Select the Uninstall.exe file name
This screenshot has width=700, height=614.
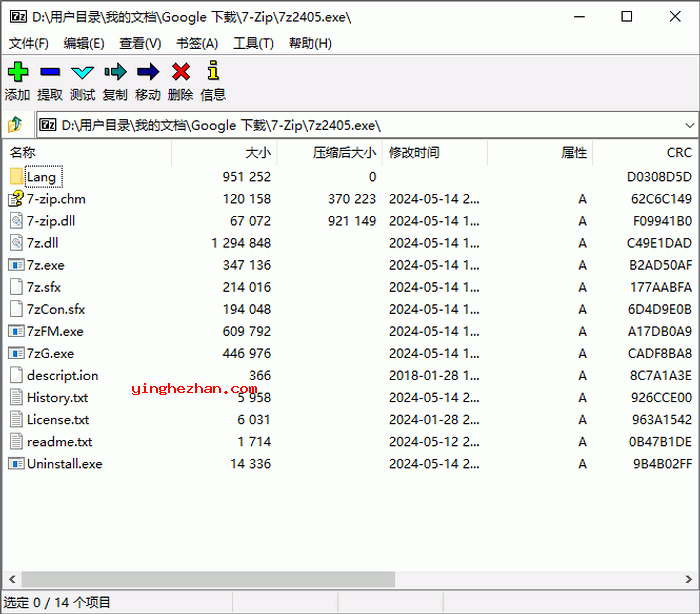(65, 464)
